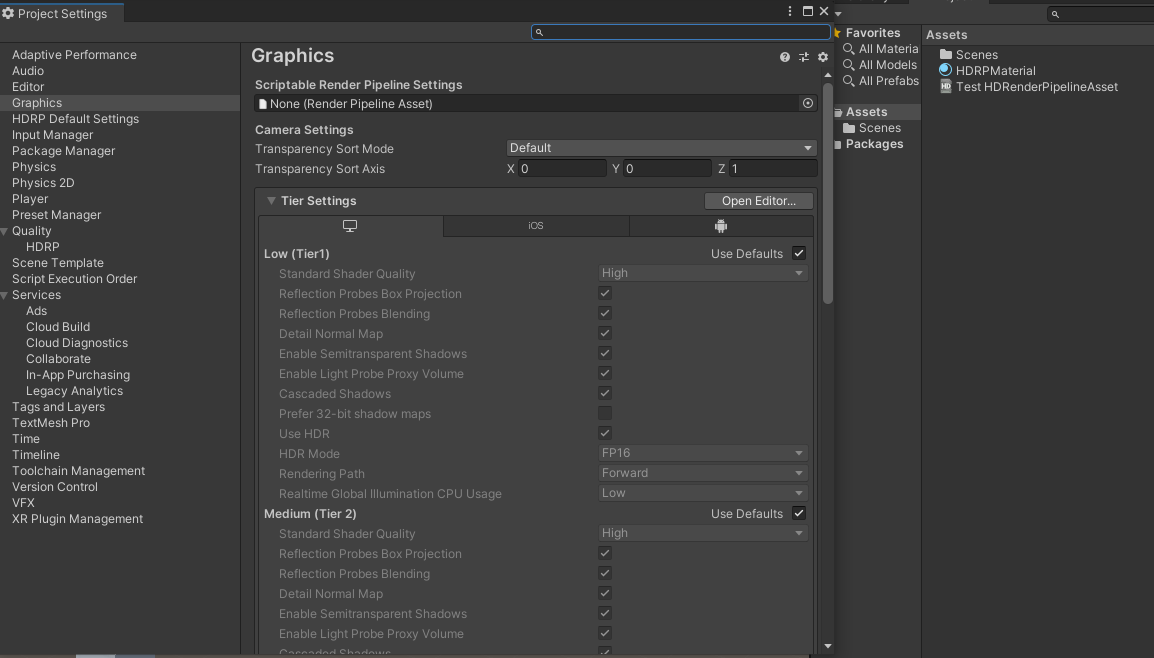Select the Android platform tier tab
The image size is (1154, 658).
[x=721, y=226]
